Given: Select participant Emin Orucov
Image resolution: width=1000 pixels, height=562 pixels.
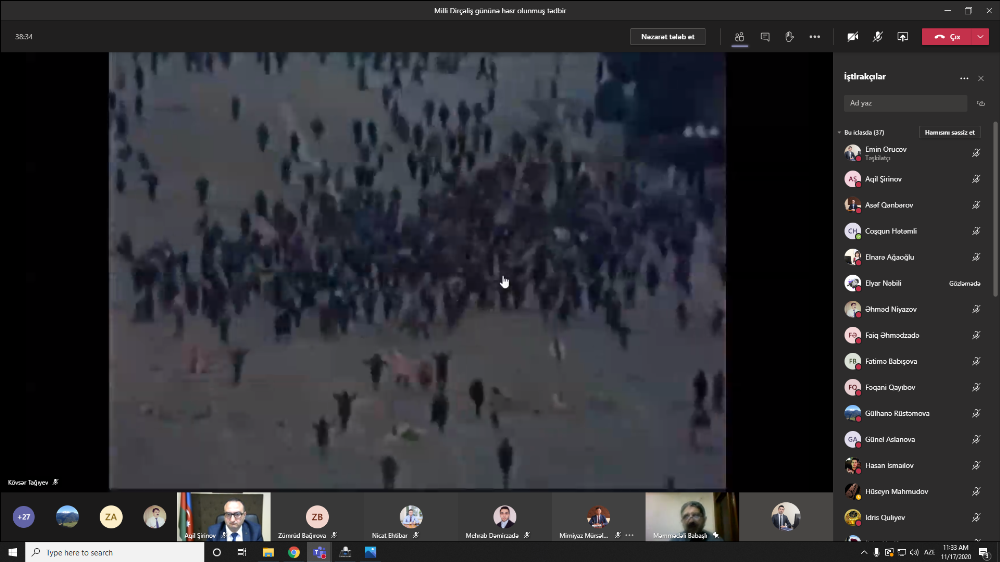Looking at the screenshot, I should 913,153.
